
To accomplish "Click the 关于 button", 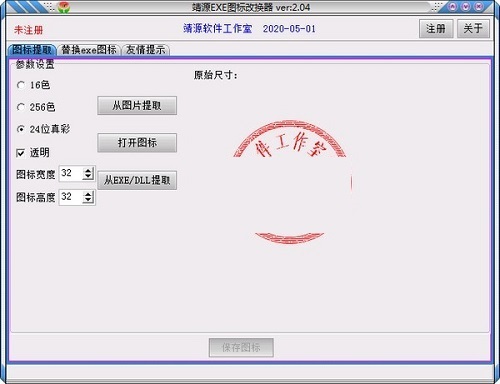I will tap(473, 29).
